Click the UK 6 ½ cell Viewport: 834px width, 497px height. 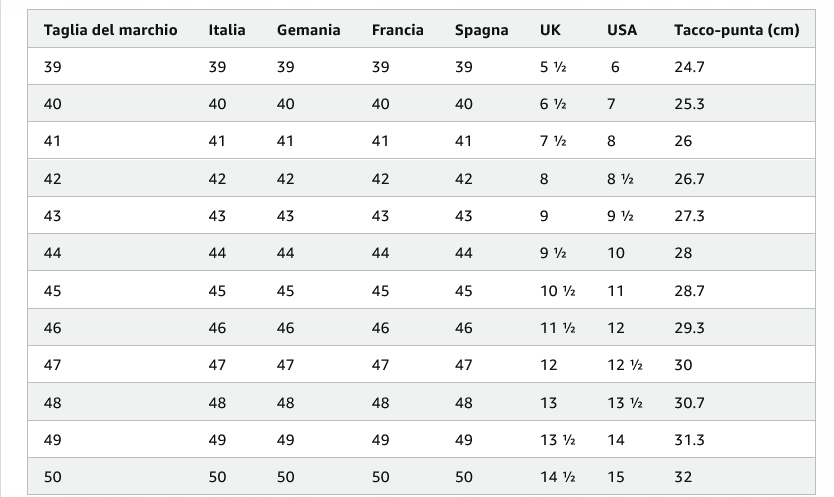553,104
